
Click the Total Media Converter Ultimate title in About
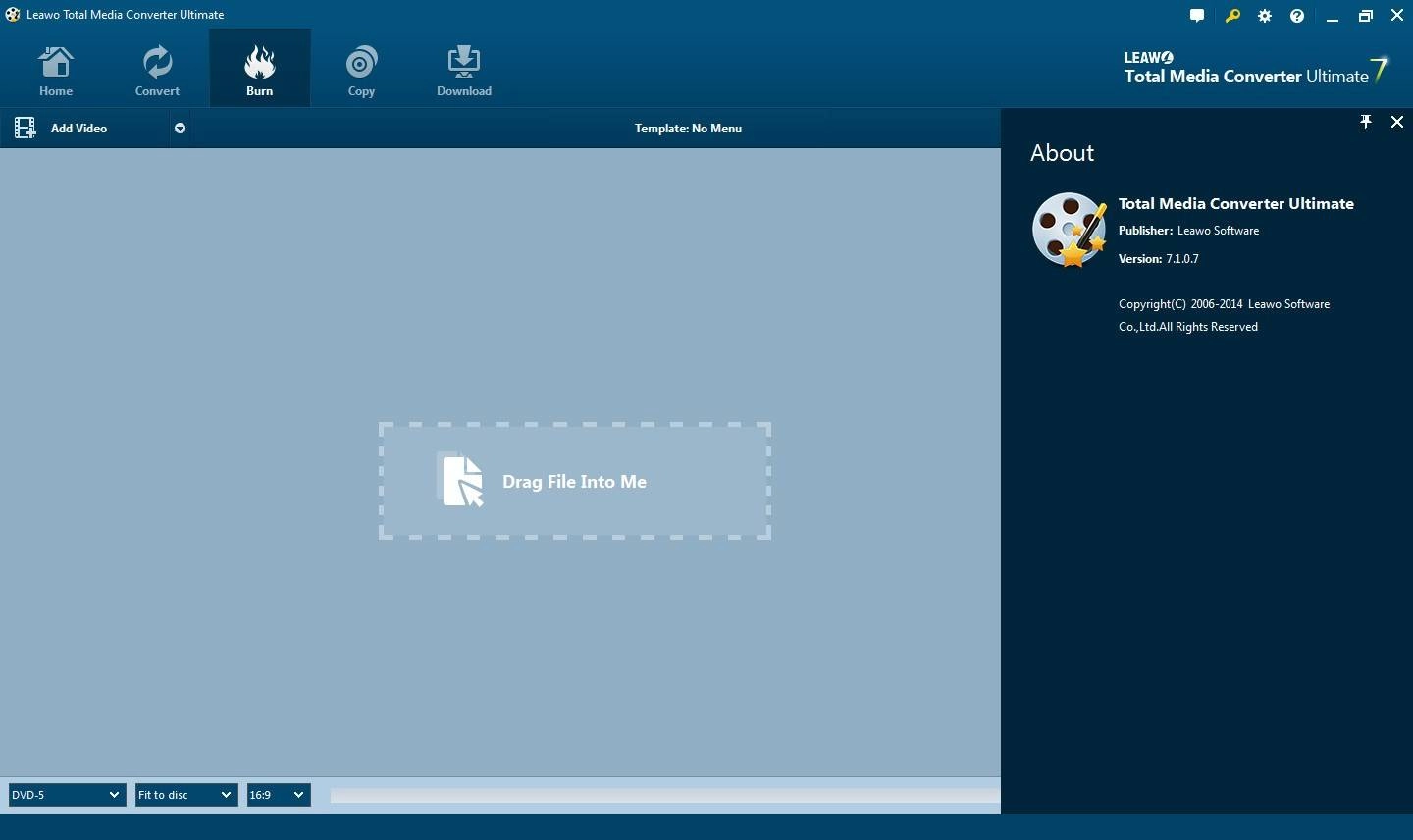pos(1236,203)
